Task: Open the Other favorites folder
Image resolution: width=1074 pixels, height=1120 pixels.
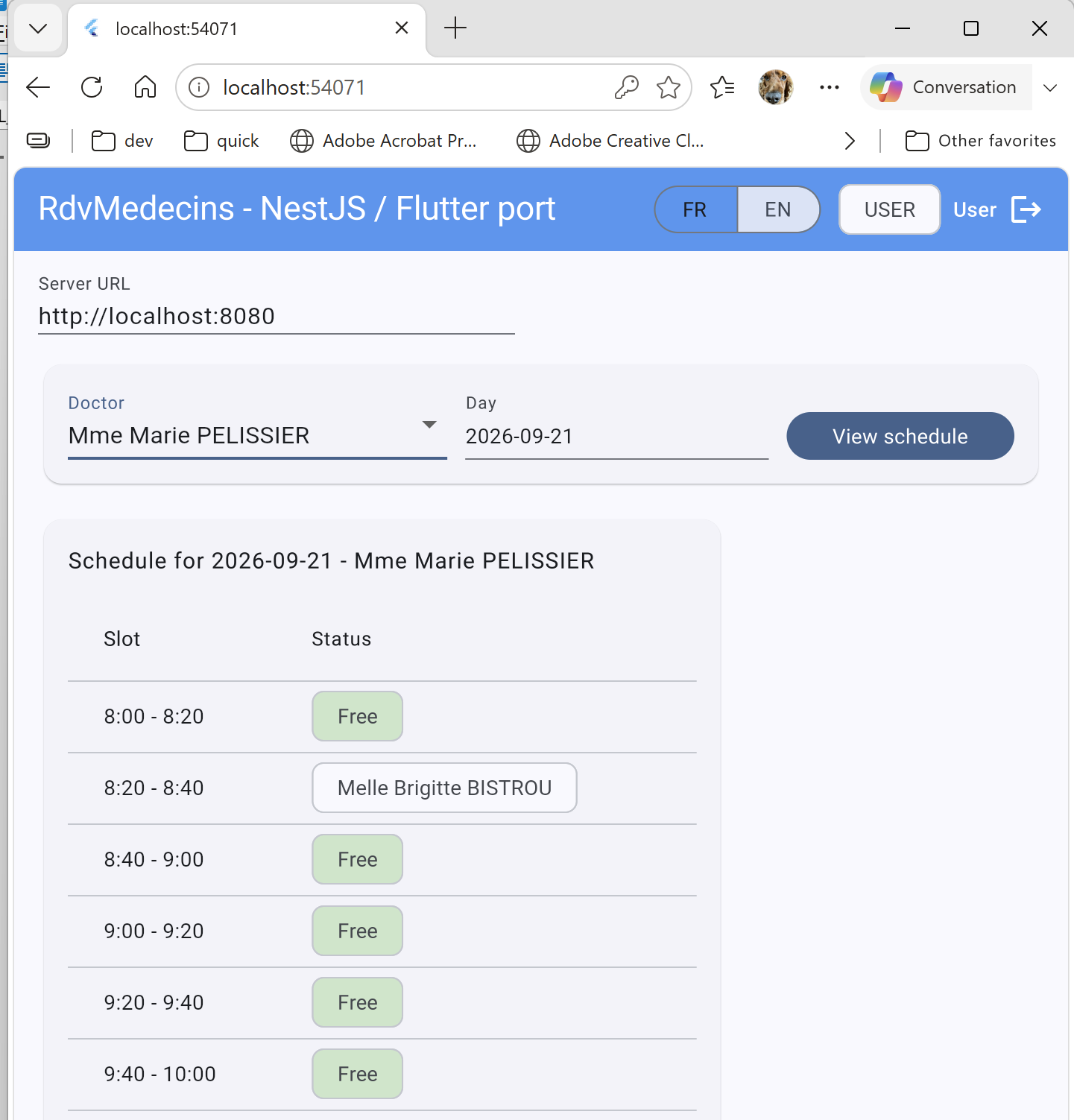Action: [x=981, y=141]
